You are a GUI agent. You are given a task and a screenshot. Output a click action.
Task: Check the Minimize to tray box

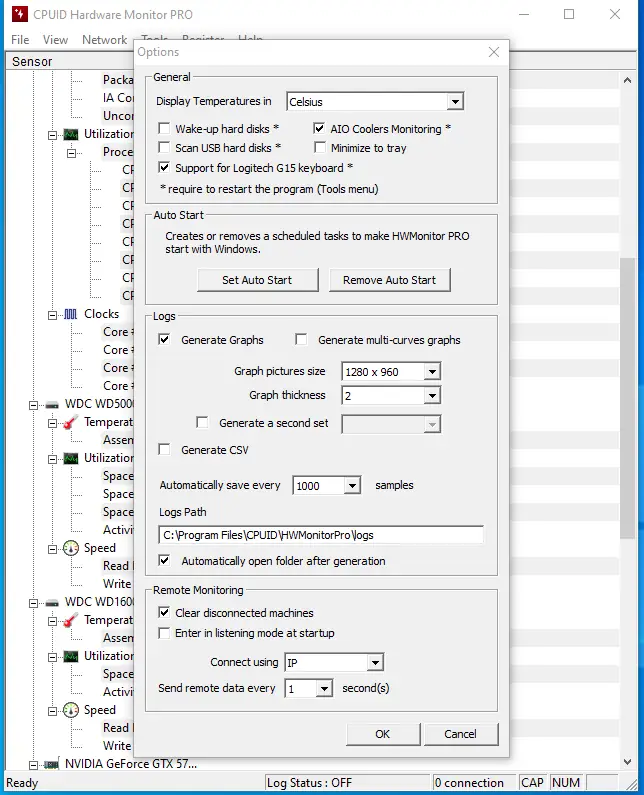[x=320, y=147]
